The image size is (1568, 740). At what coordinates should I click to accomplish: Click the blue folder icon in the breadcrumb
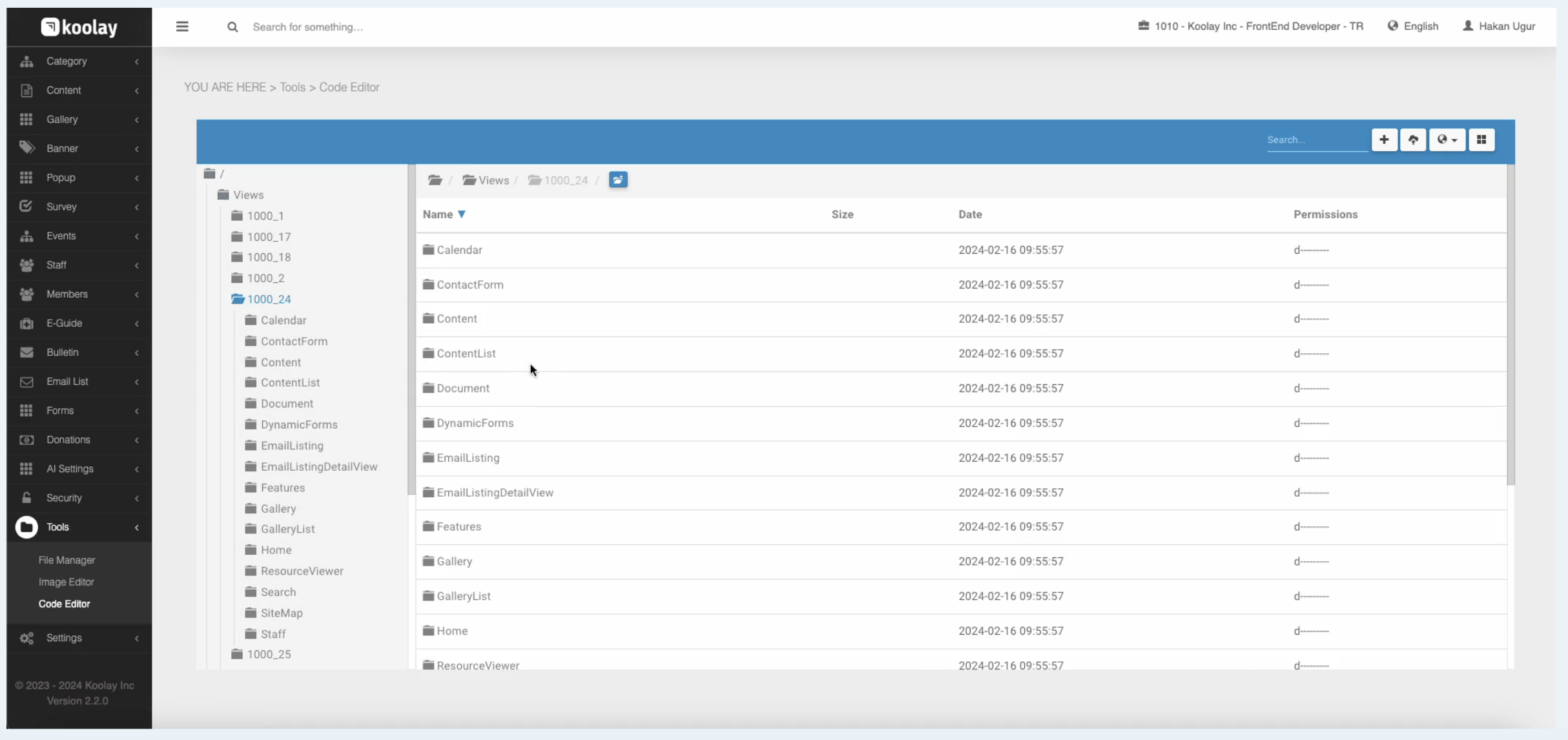point(618,180)
